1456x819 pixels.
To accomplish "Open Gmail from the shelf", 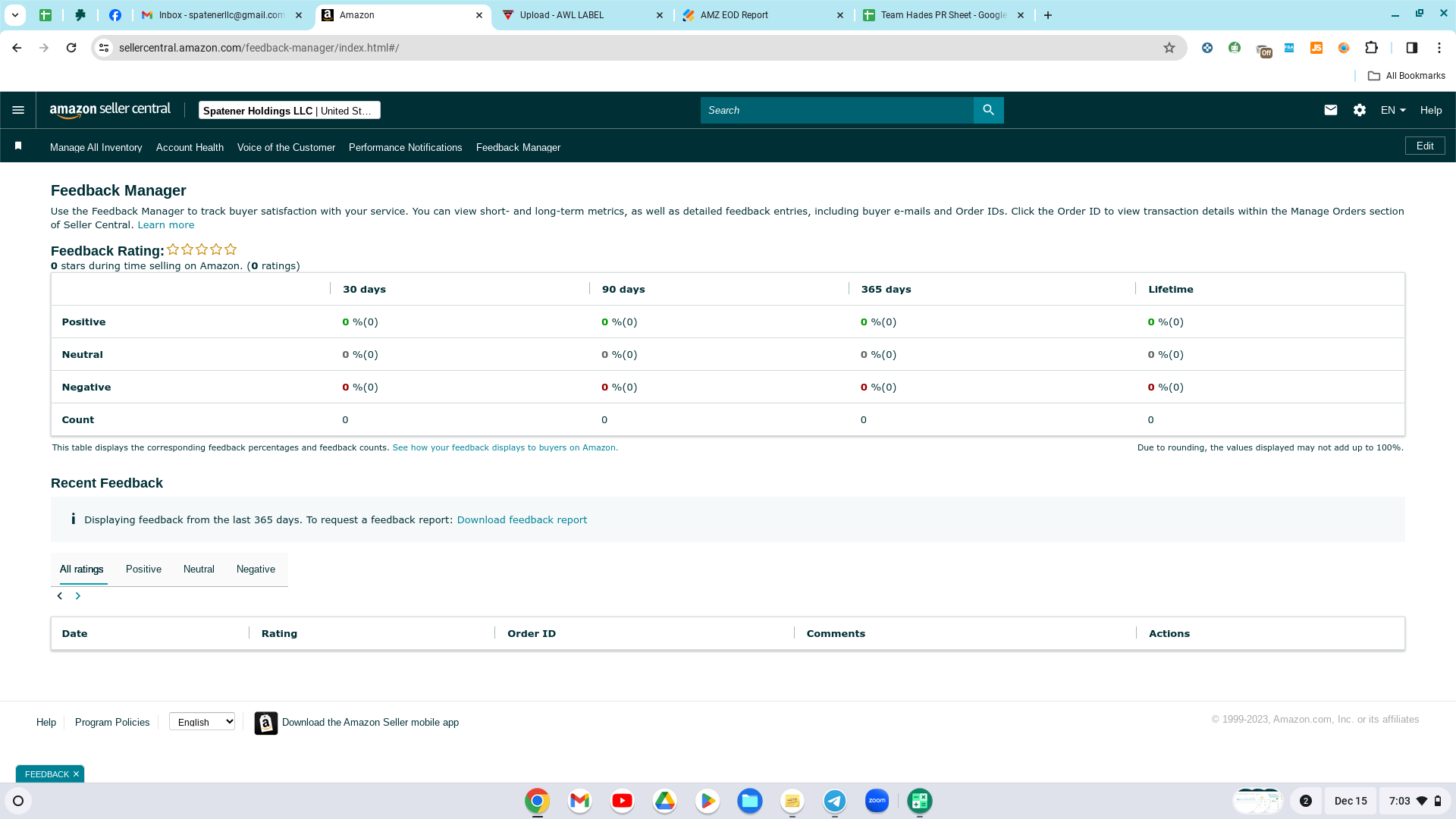I will point(579,801).
